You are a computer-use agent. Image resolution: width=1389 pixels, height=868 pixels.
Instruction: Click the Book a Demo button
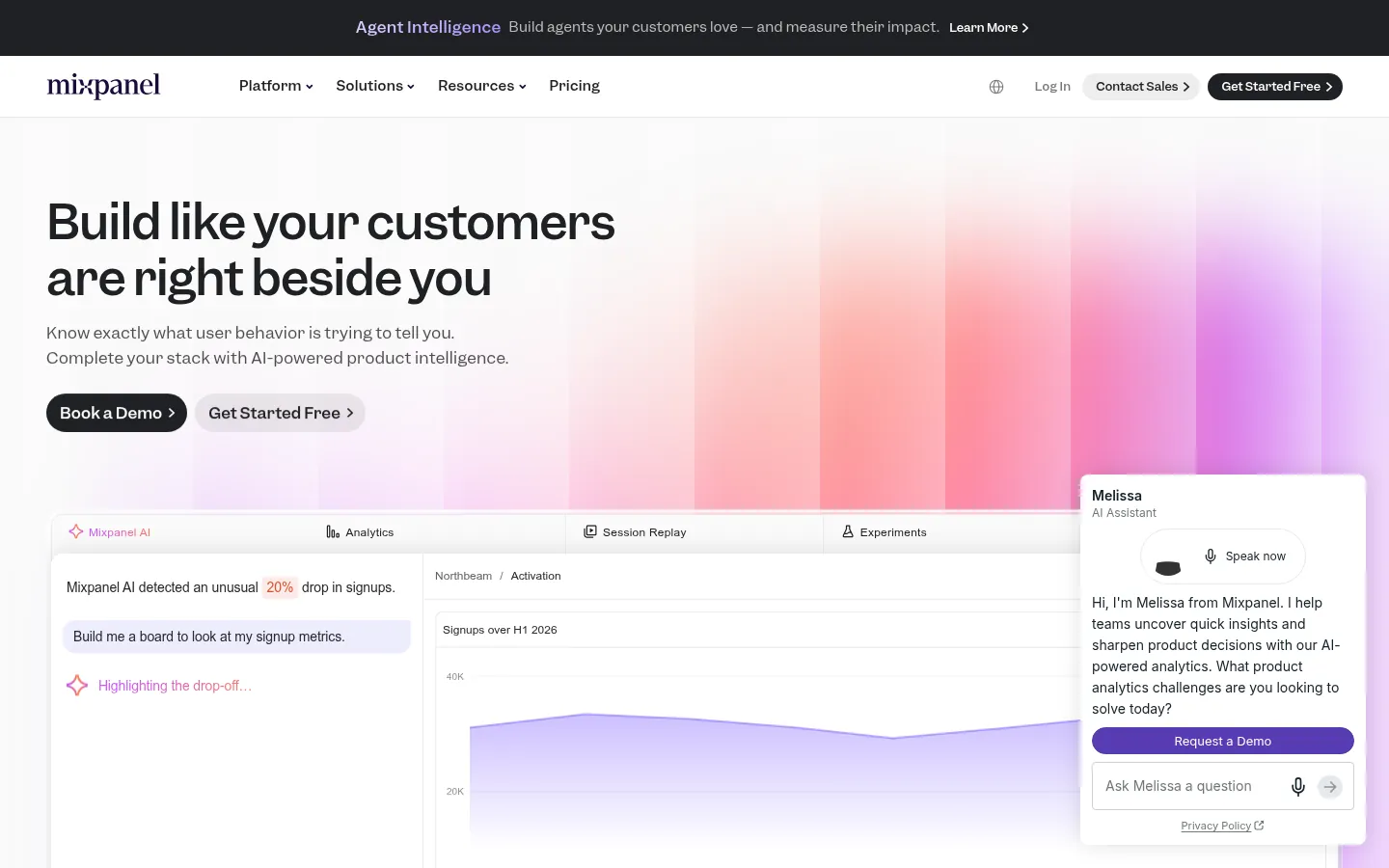[x=117, y=413]
